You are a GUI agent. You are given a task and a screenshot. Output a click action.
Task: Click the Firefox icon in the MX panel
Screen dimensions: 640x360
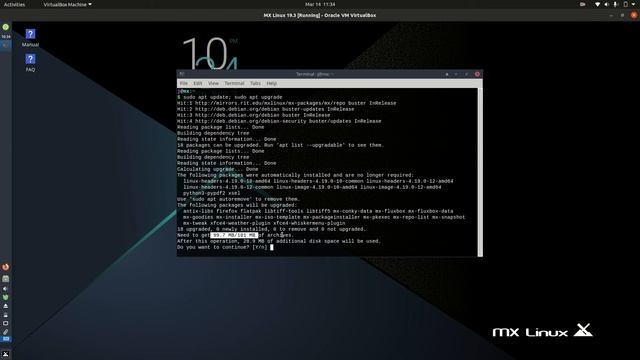(6, 267)
